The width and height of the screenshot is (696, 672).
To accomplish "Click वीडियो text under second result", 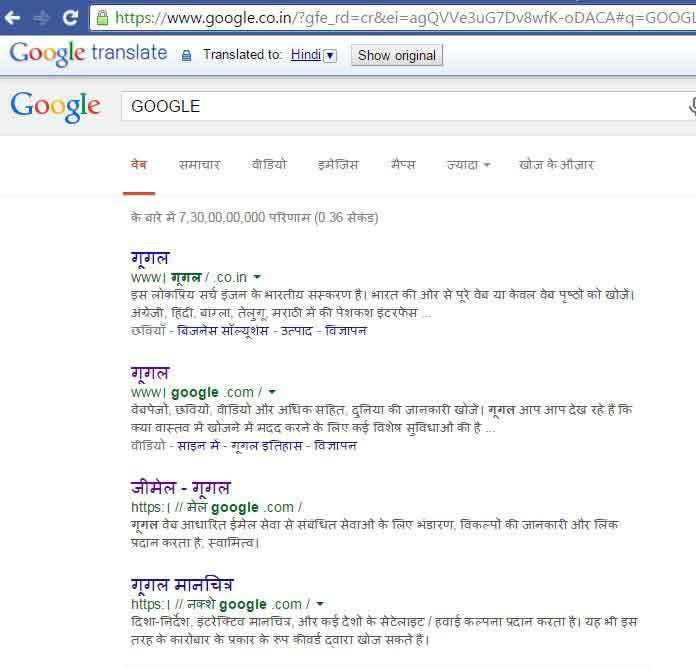I will [148, 445].
